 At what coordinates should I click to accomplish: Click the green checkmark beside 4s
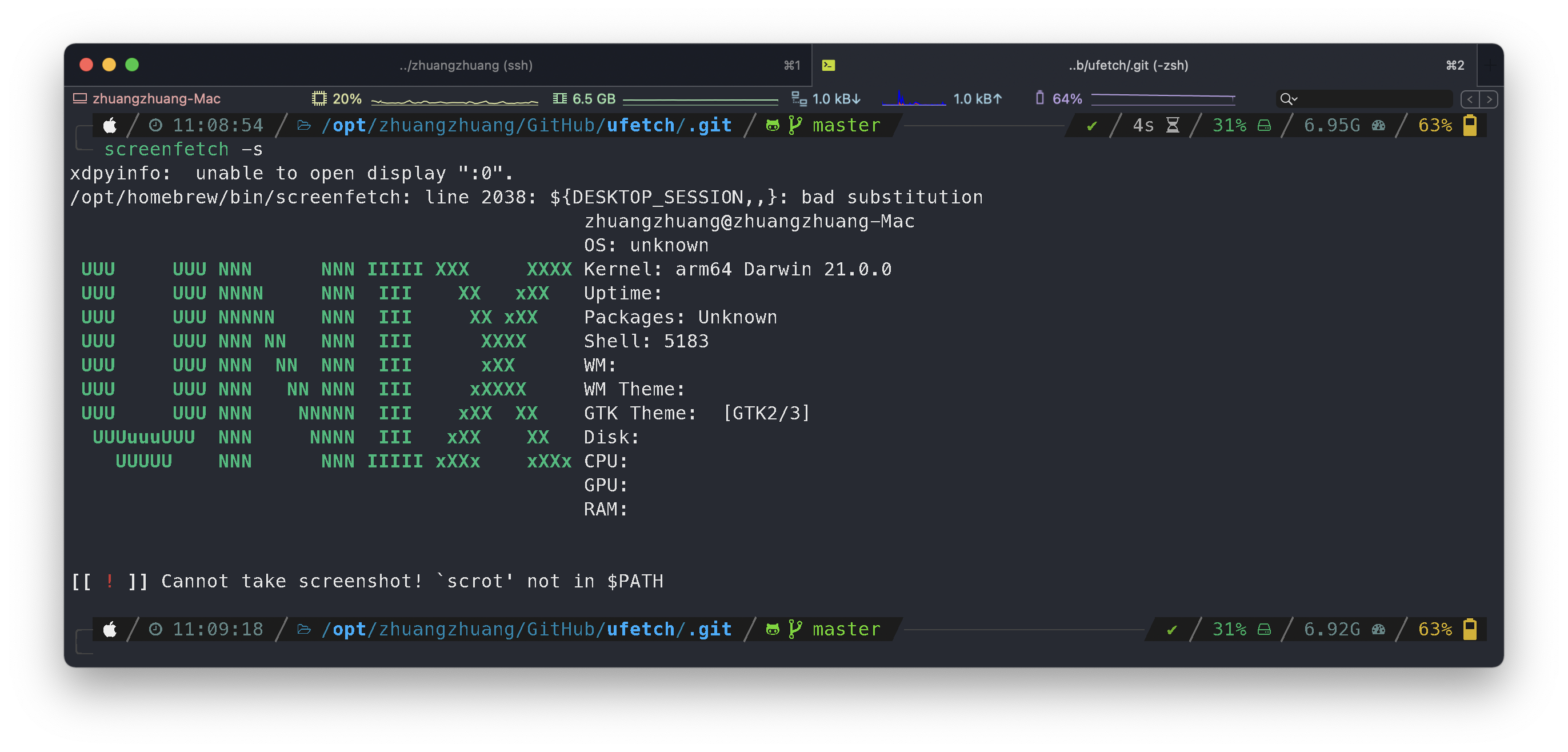[x=1092, y=126]
